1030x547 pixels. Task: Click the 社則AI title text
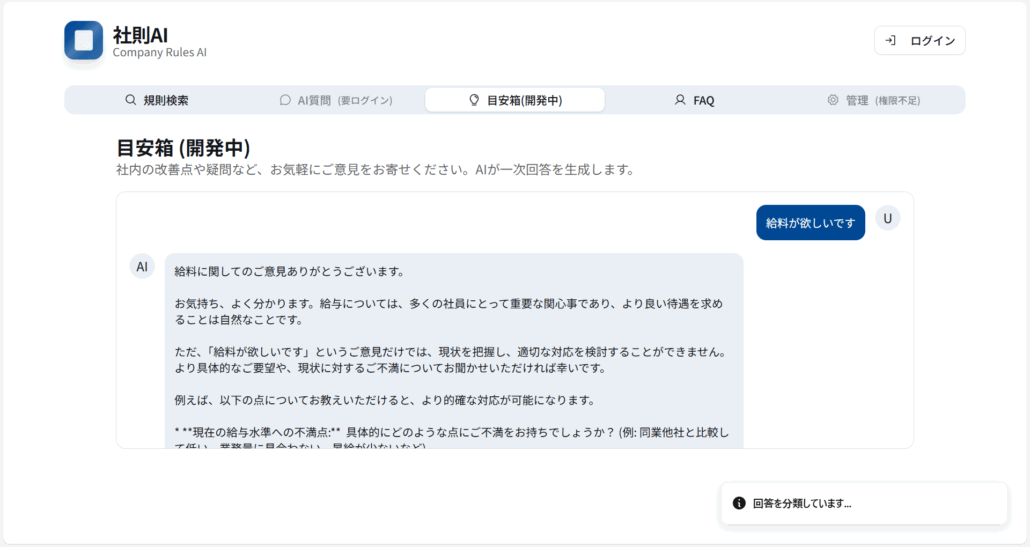pyautogui.click(x=140, y=34)
